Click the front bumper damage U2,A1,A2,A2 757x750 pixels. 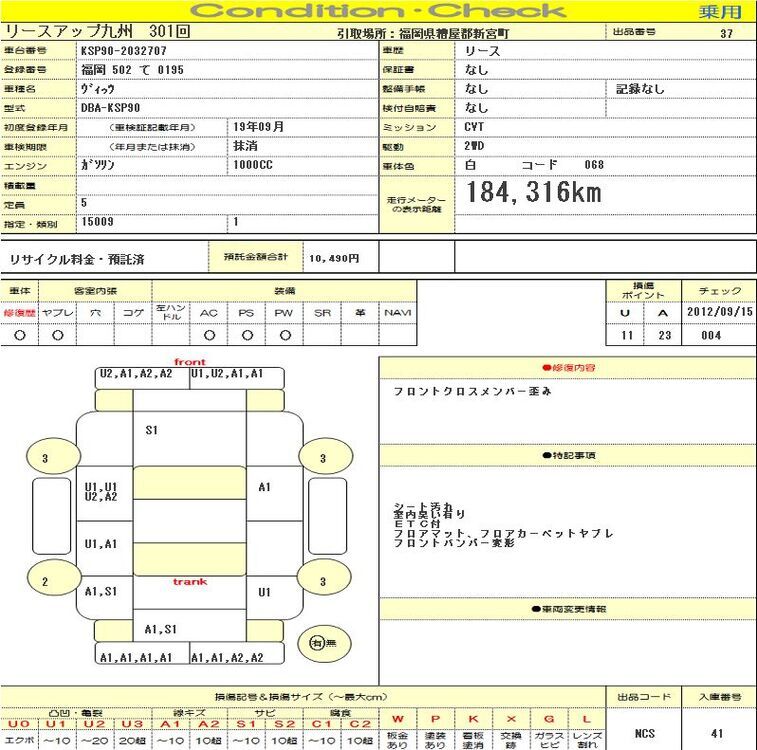[x=136, y=374]
